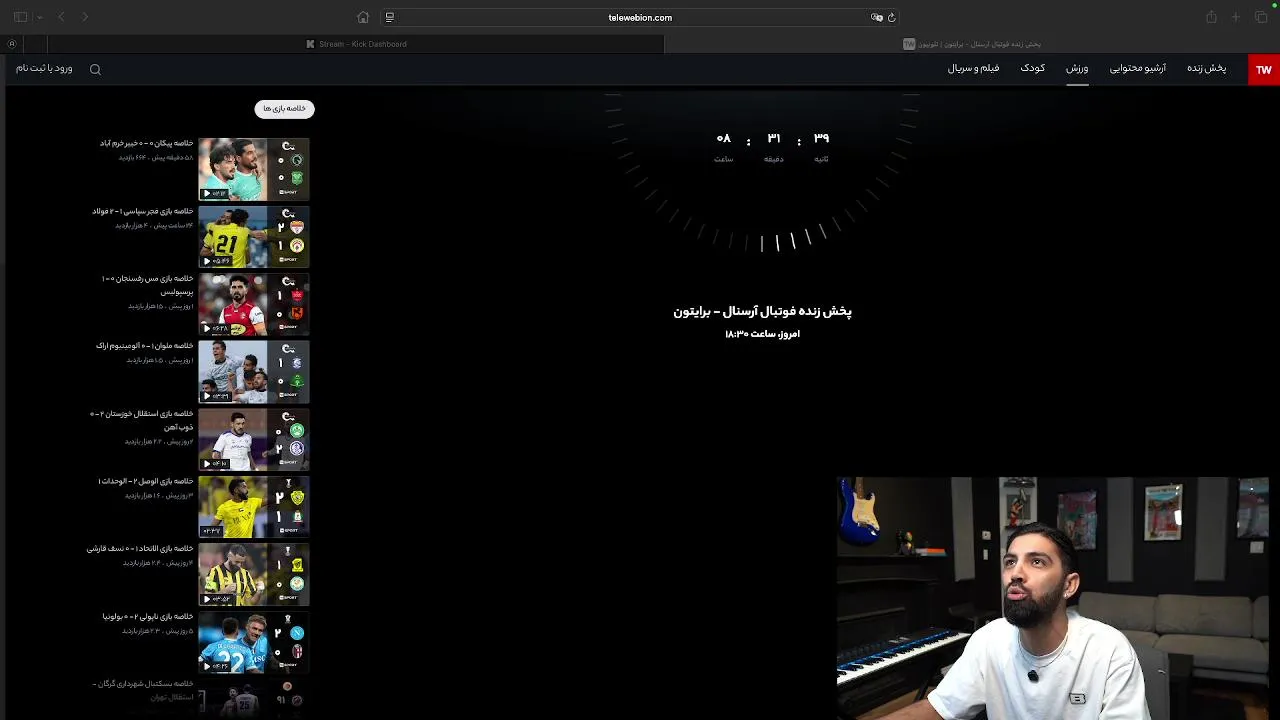Open the خلاصه پیکان ۰ - ۰ خیبر title link
Viewport: 1280px width, 720px height.
click(146, 143)
